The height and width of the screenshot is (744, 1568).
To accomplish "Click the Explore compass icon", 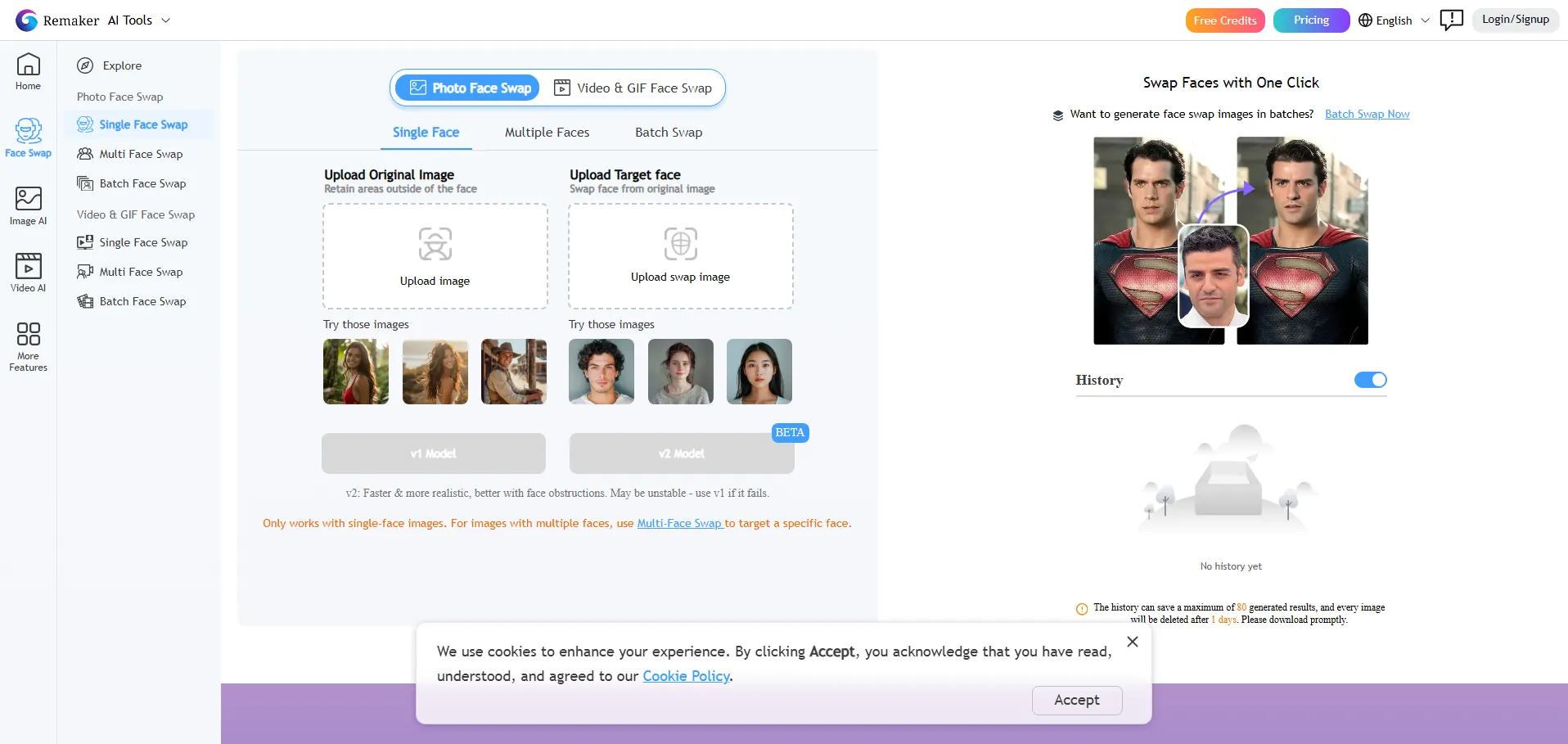I will click(x=85, y=65).
